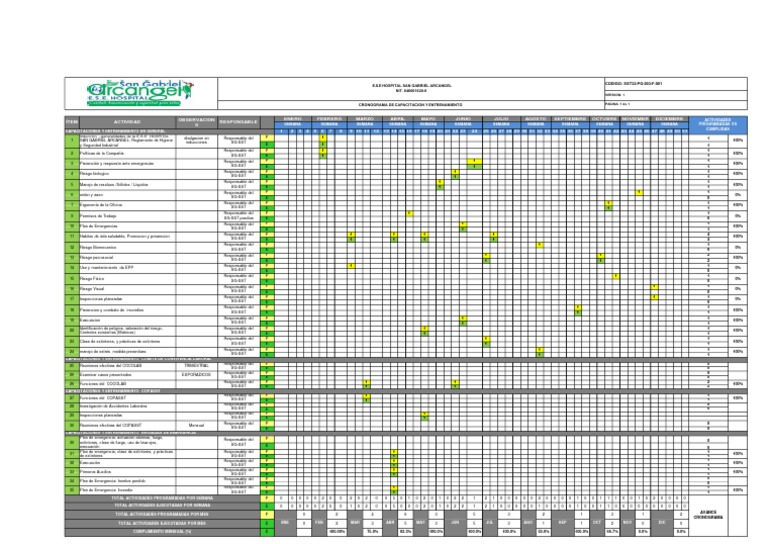Select 'Prevención y combate de incendios' activity
The width and height of the screenshot is (768, 544).
click(127, 310)
